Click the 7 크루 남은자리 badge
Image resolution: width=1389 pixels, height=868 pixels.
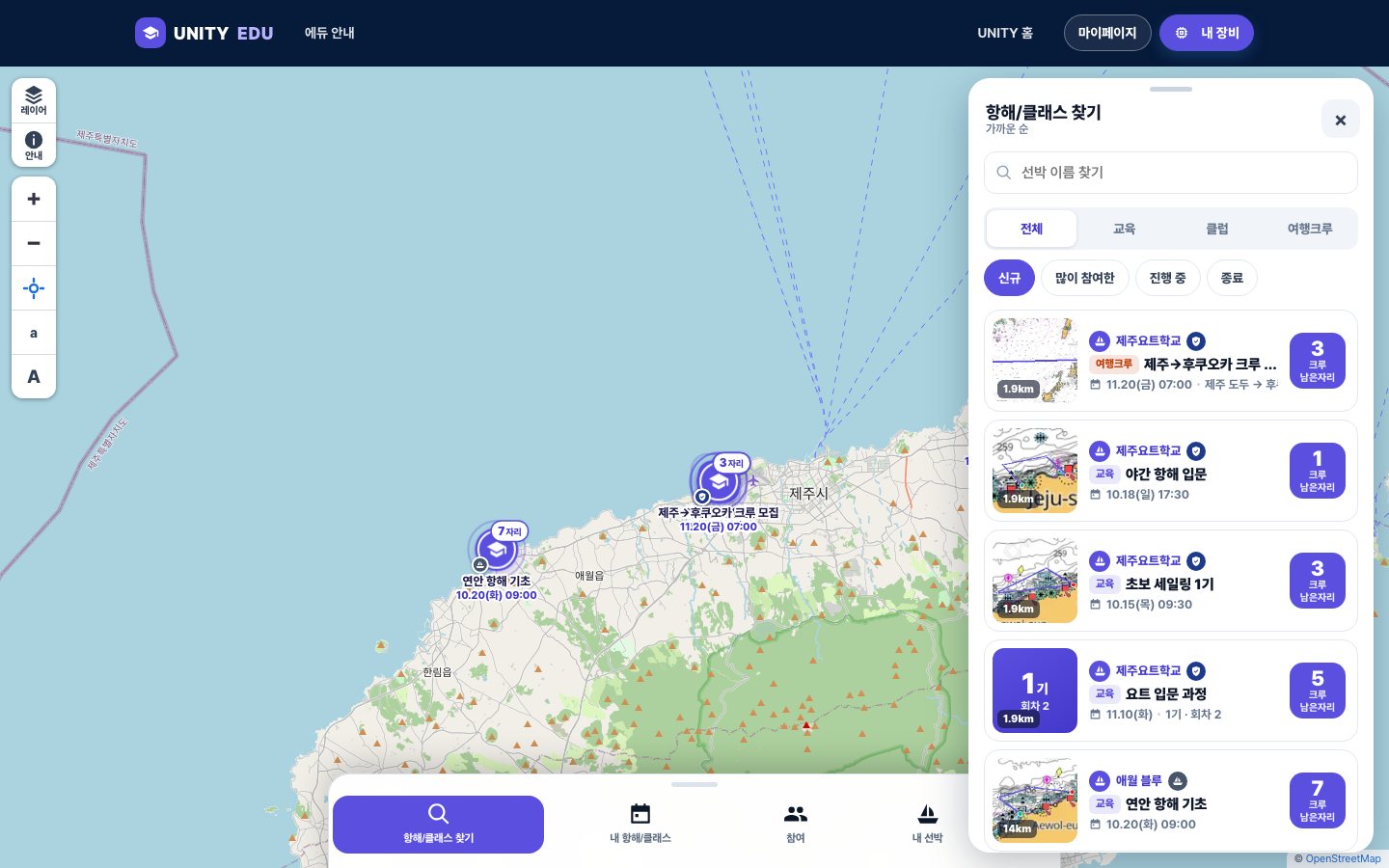[x=1318, y=800]
